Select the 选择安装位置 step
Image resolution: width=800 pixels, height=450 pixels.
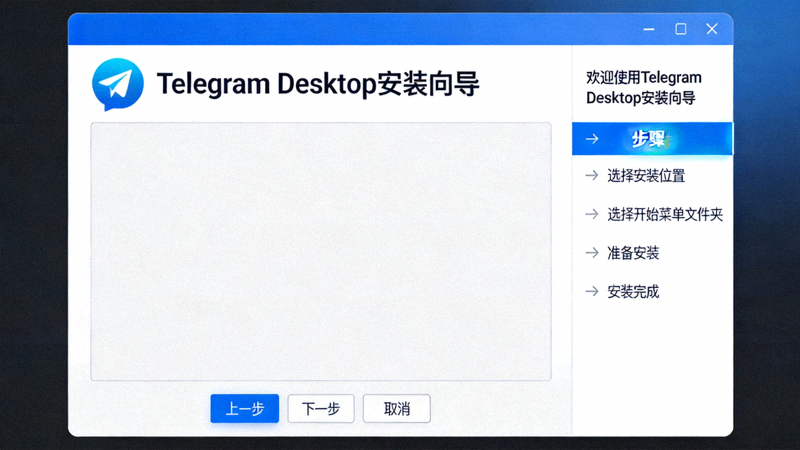pyautogui.click(x=646, y=176)
